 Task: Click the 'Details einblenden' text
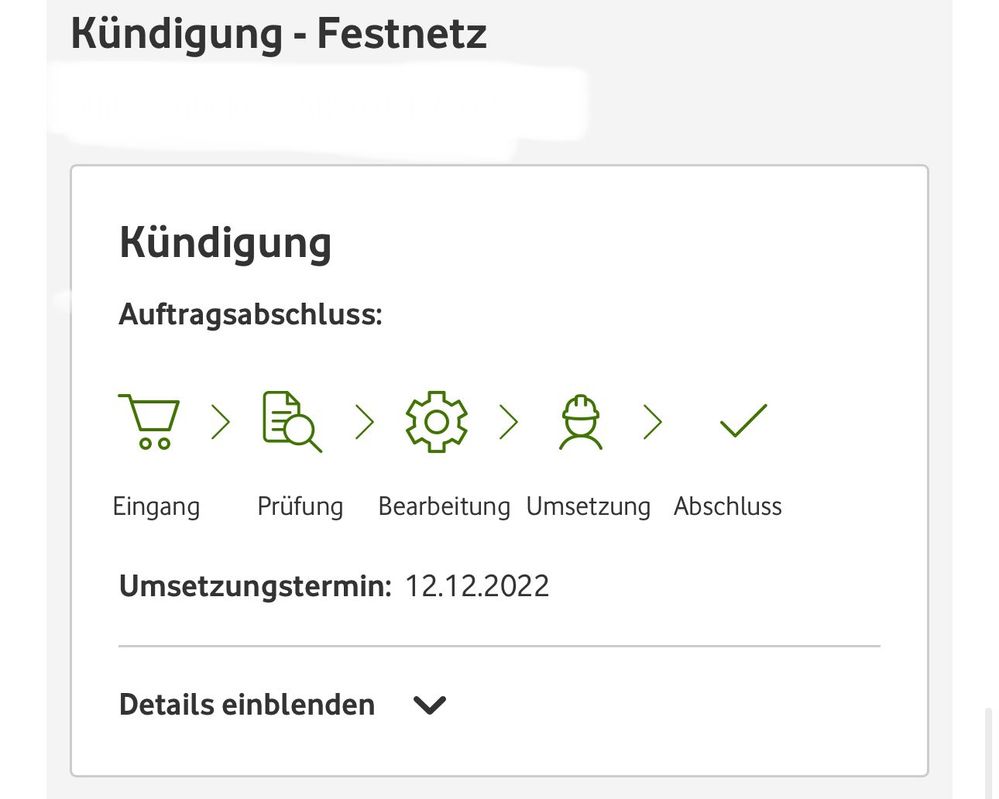pos(247,705)
